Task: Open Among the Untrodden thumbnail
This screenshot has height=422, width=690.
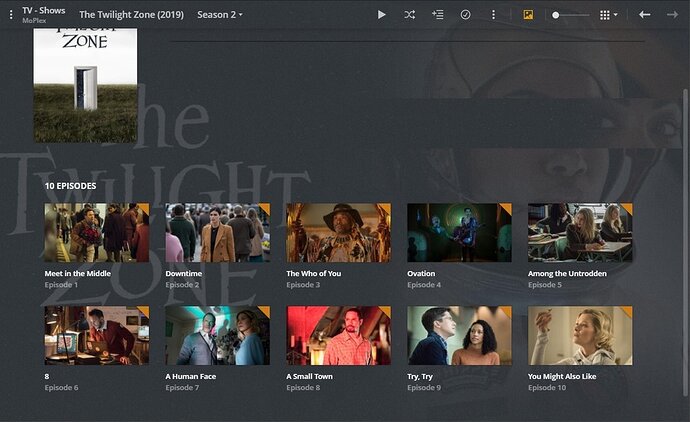Action: pyautogui.click(x=580, y=232)
